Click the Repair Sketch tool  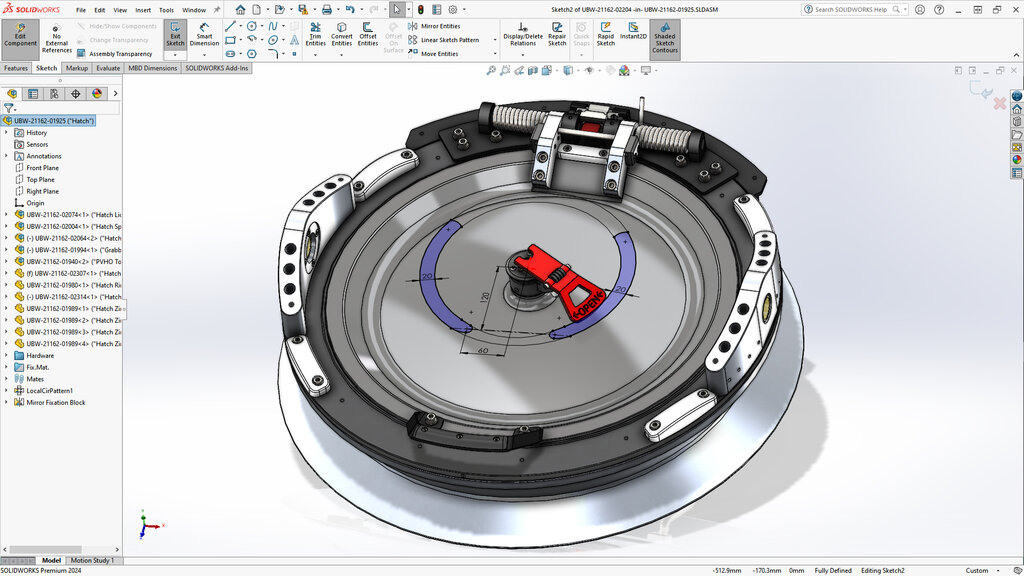click(557, 34)
